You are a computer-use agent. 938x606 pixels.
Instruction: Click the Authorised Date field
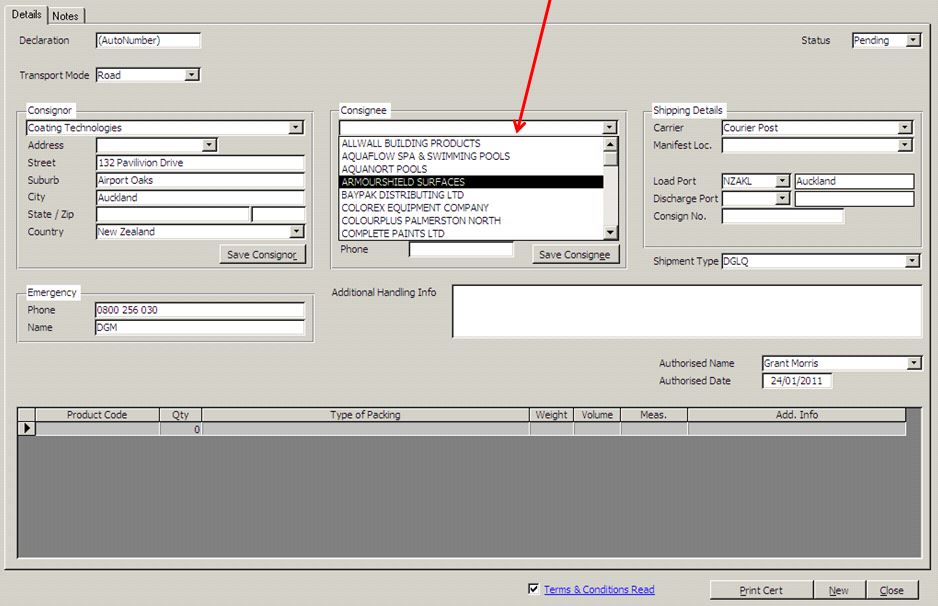coord(797,380)
